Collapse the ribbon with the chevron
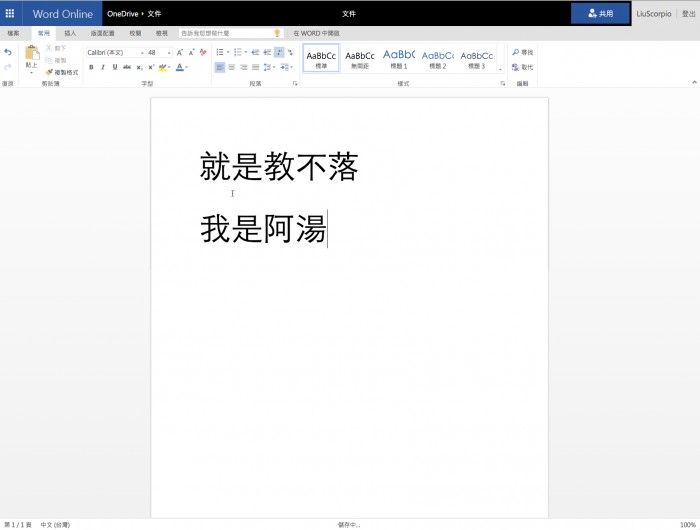The width and height of the screenshot is (700, 530). (x=694, y=82)
